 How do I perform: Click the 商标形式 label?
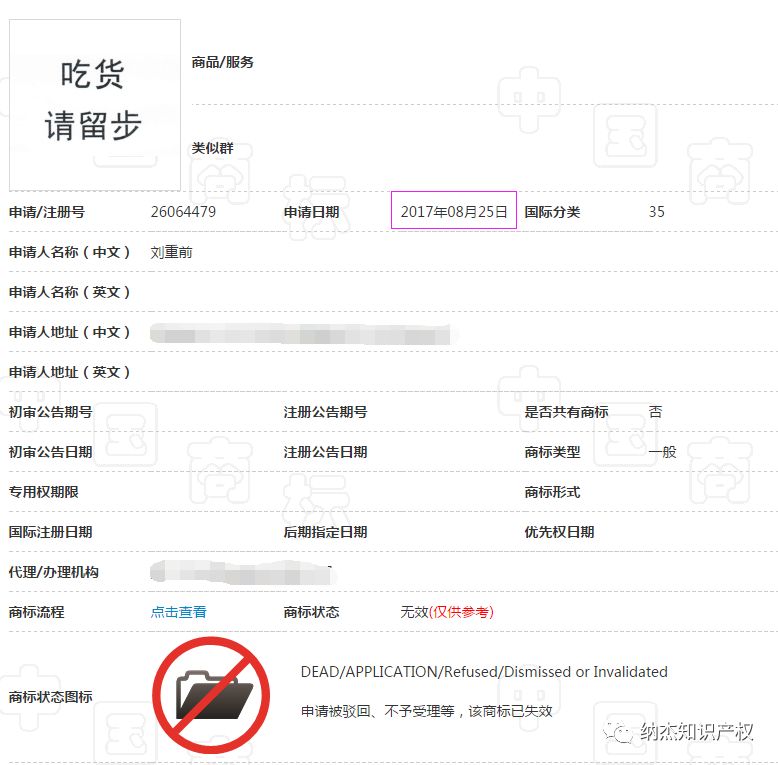coord(552,492)
